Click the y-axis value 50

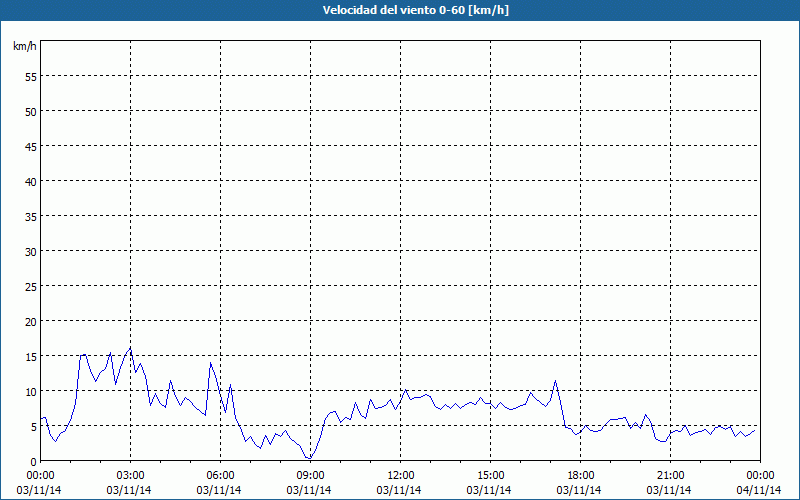31,112
